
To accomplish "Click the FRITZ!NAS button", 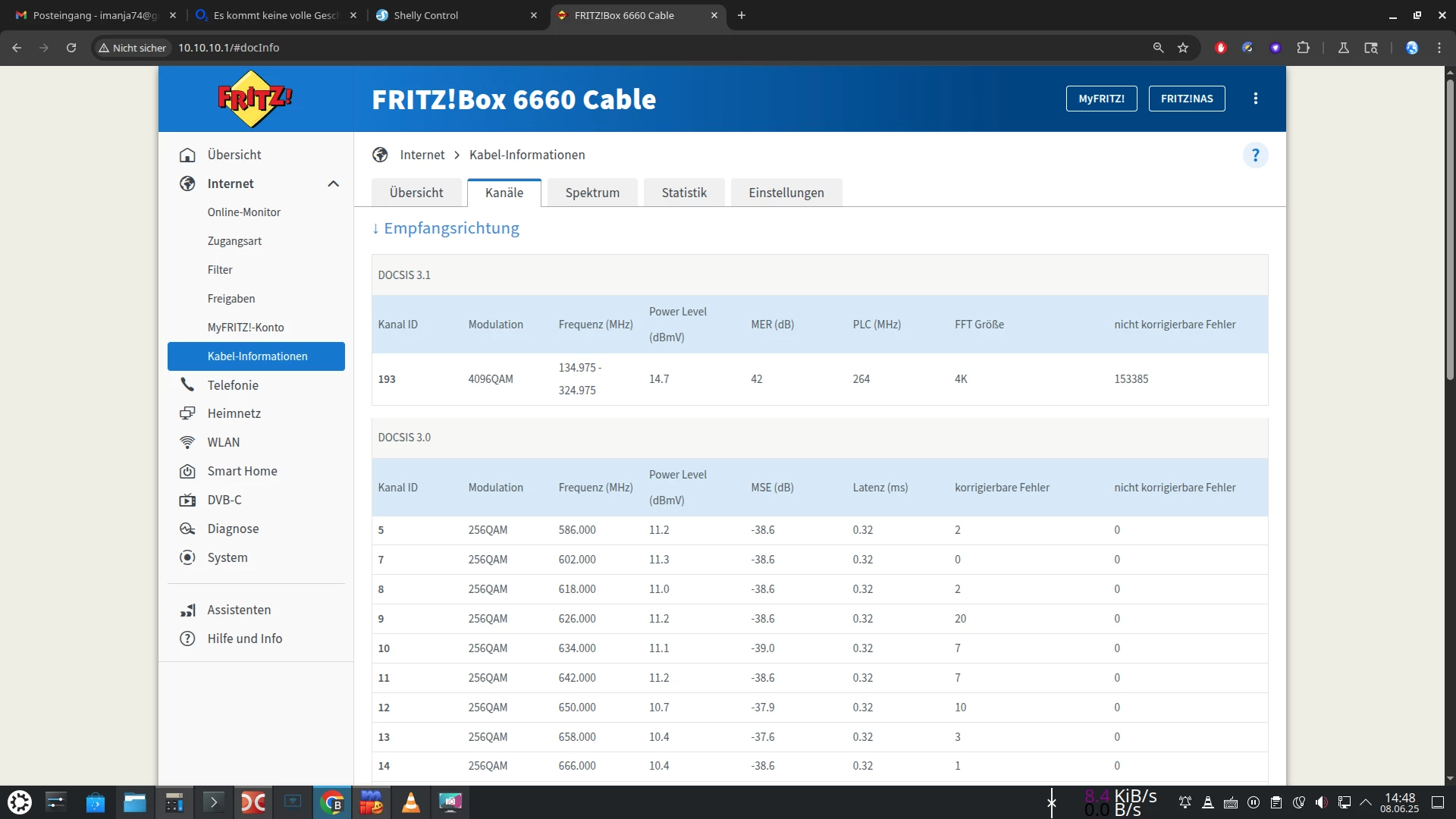I will point(1186,99).
